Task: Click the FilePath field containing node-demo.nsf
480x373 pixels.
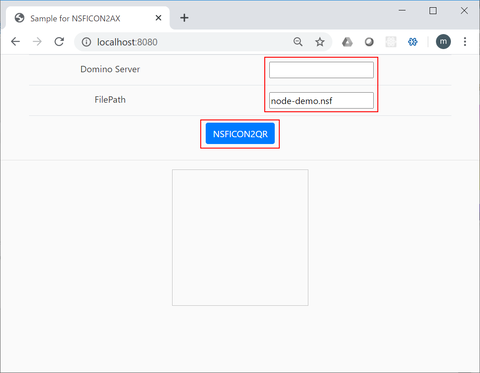Action: click(x=321, y=100)
